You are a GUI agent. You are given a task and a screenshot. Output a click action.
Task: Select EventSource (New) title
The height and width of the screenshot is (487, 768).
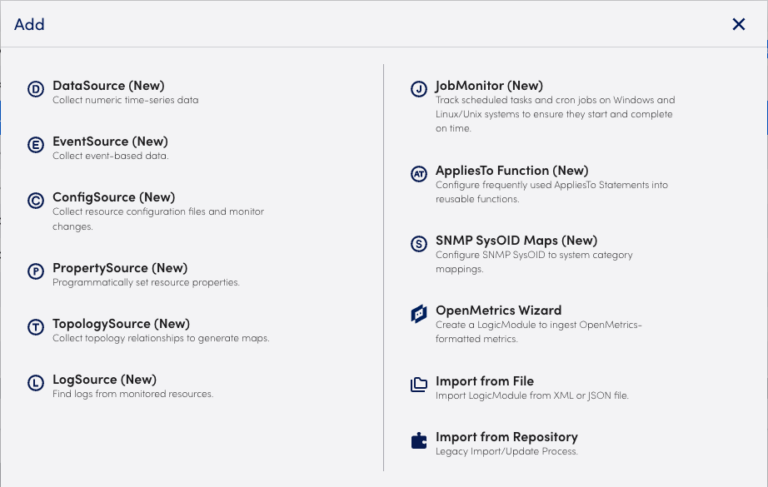110,142
